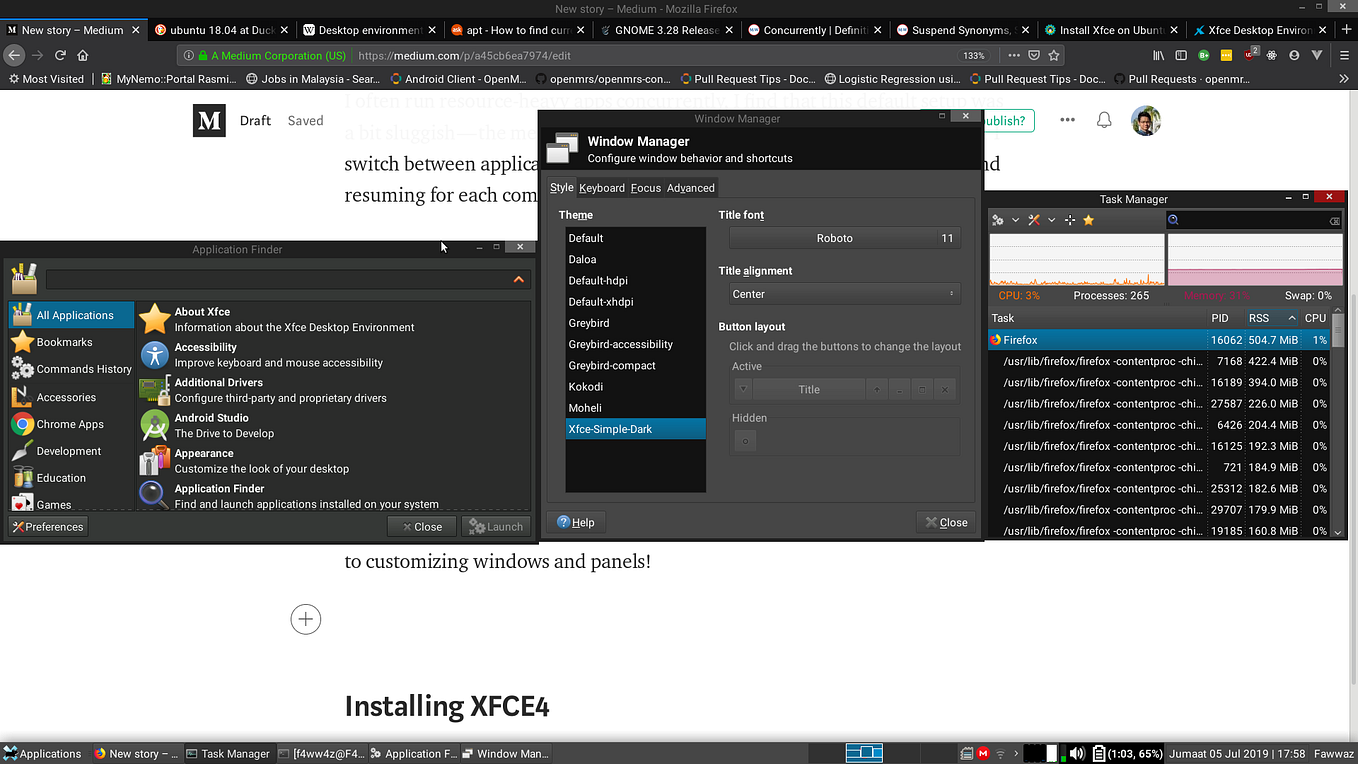Collapse the Application Finder search expander chevron

[518, 280]
